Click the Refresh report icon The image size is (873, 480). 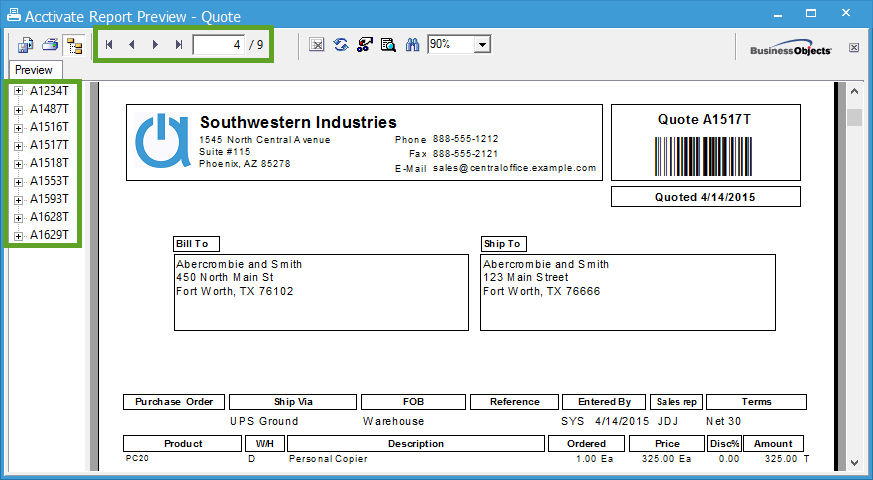click(341, 45)
